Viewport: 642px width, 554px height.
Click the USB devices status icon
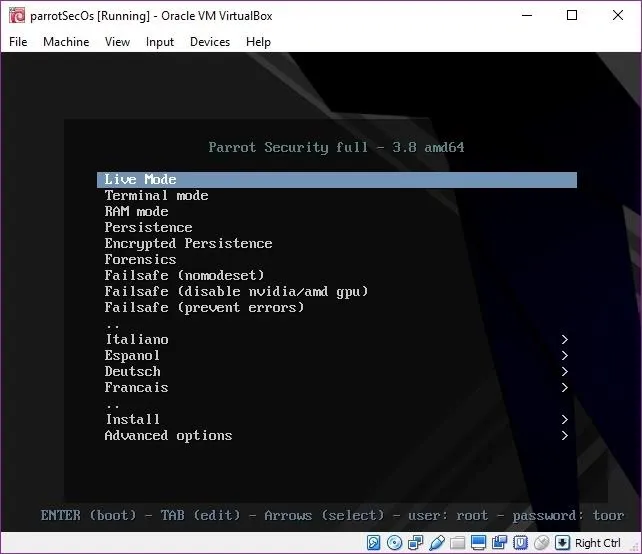[x=436, y=543]
